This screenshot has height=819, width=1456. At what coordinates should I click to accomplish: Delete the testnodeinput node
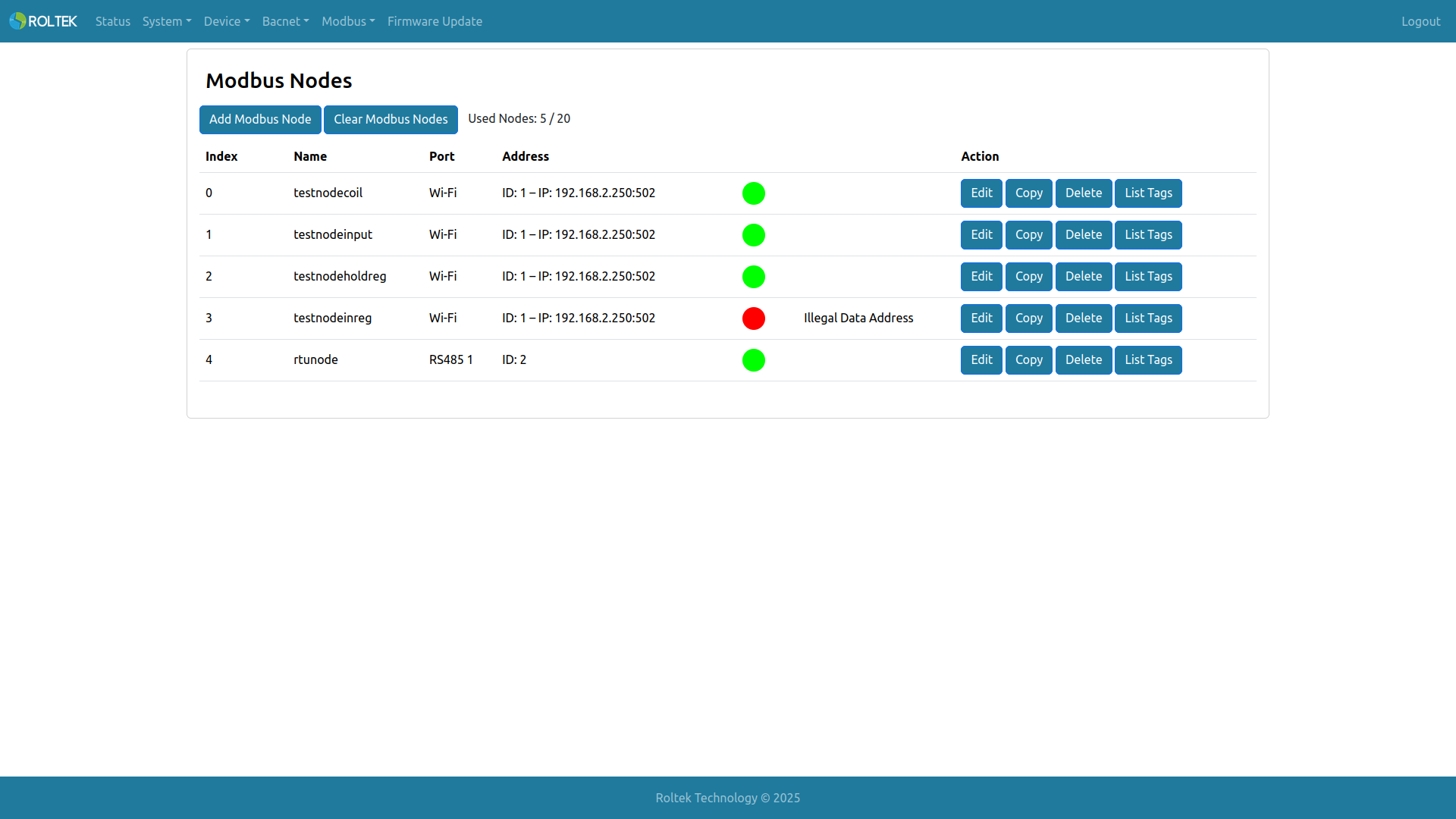(1084, 235)
